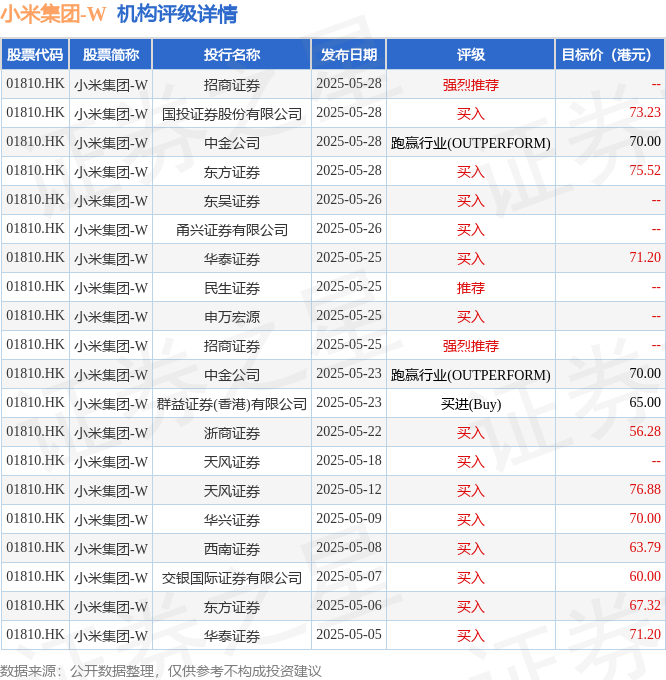This screenshot has width=666, height=680.
Task: Select the 东吴证券 cell
Action: (232, 201)
